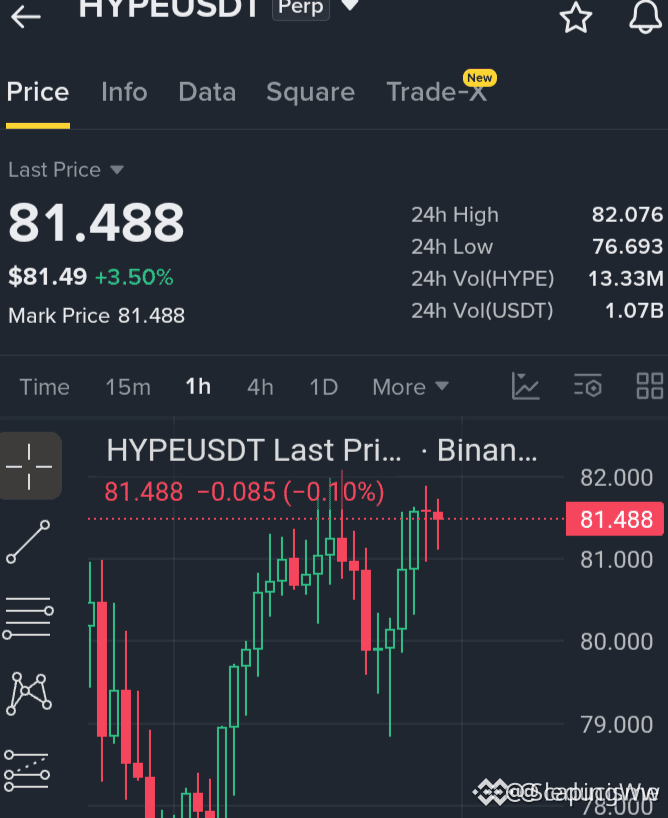This screenshot has height=818, width=668.
Task: Click the 81.488 current price label on axis
Action: [615, 519]
